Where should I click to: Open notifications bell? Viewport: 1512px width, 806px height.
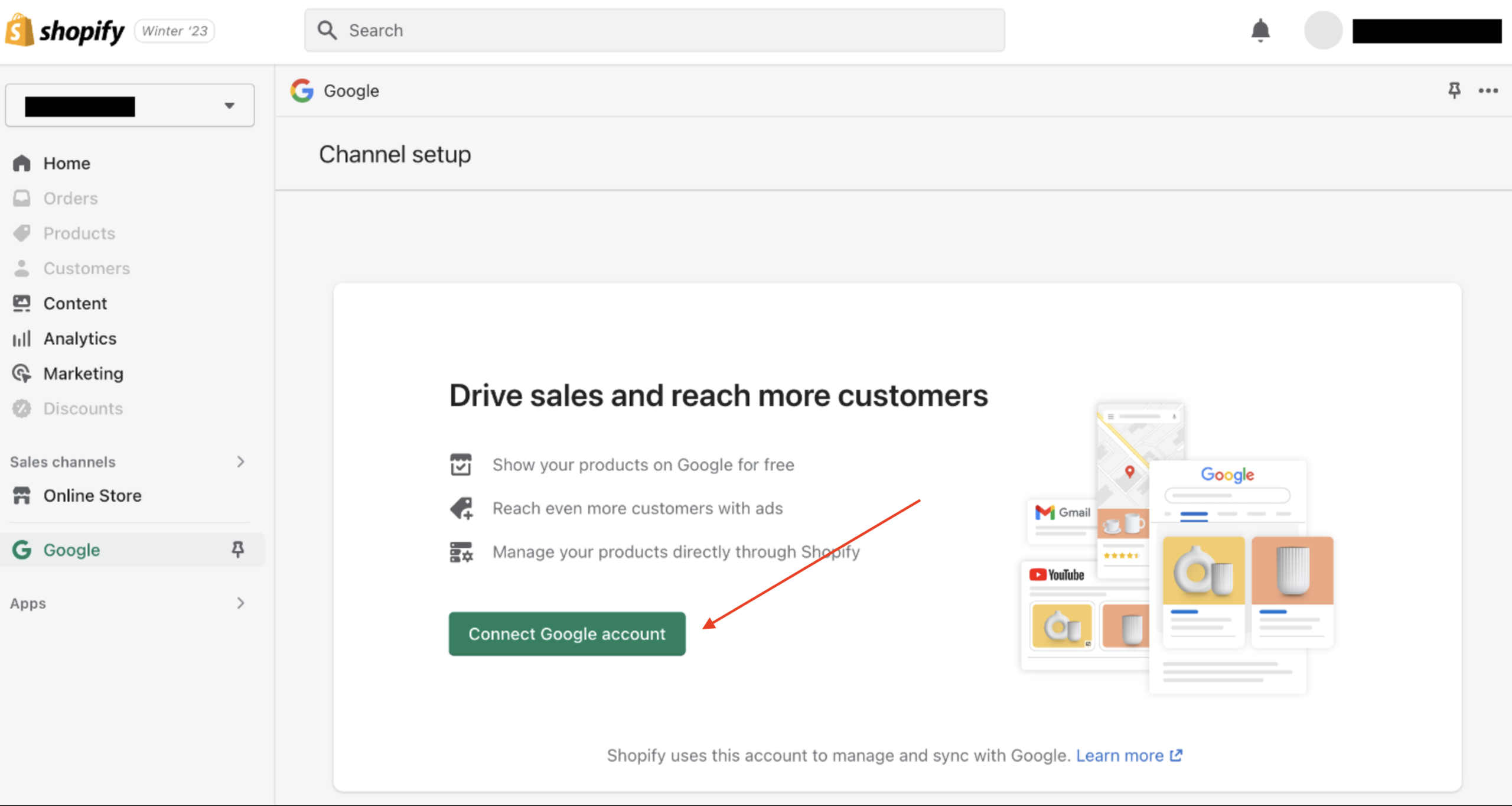click(x=1260, y=30)
